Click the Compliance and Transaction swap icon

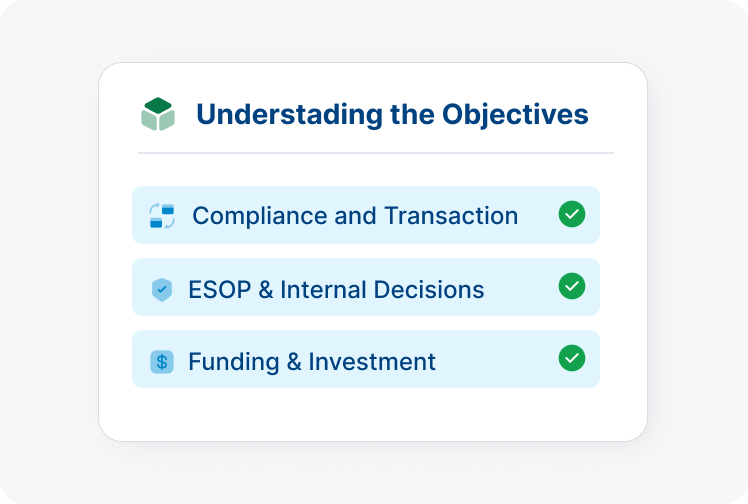coord(162,215)
